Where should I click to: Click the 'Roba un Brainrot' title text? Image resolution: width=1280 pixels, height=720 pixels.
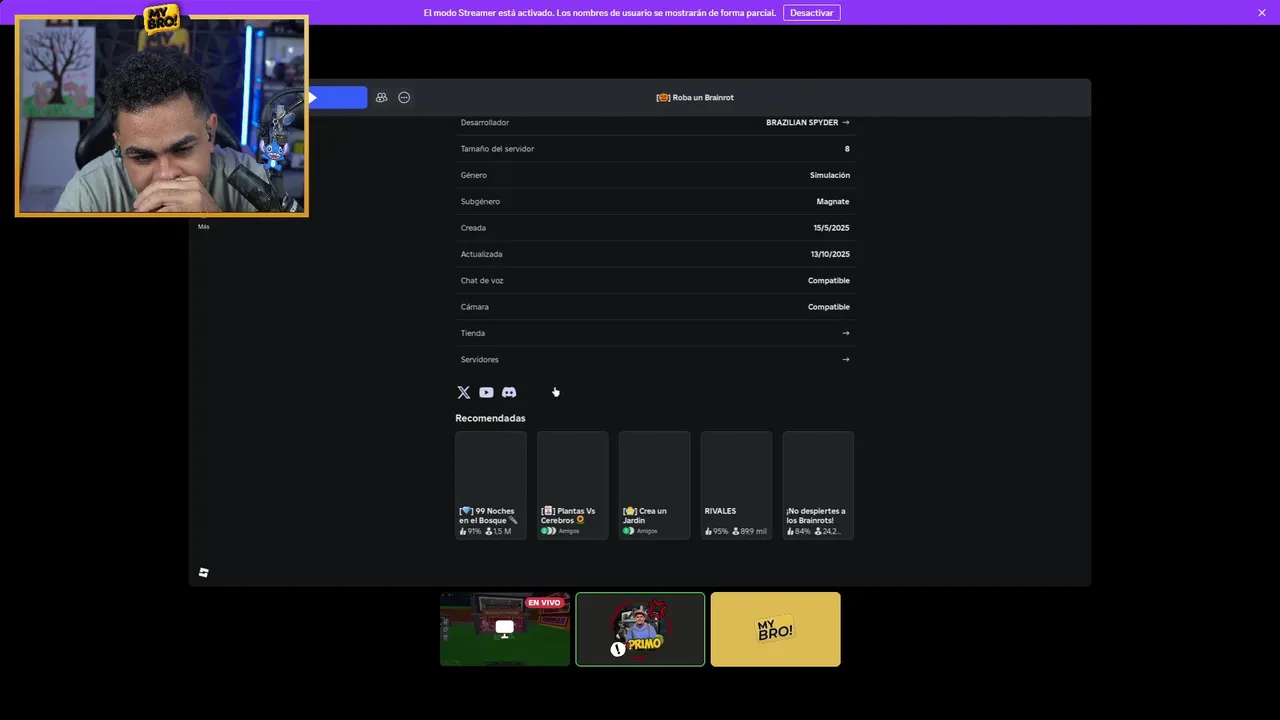pos(695,97)
